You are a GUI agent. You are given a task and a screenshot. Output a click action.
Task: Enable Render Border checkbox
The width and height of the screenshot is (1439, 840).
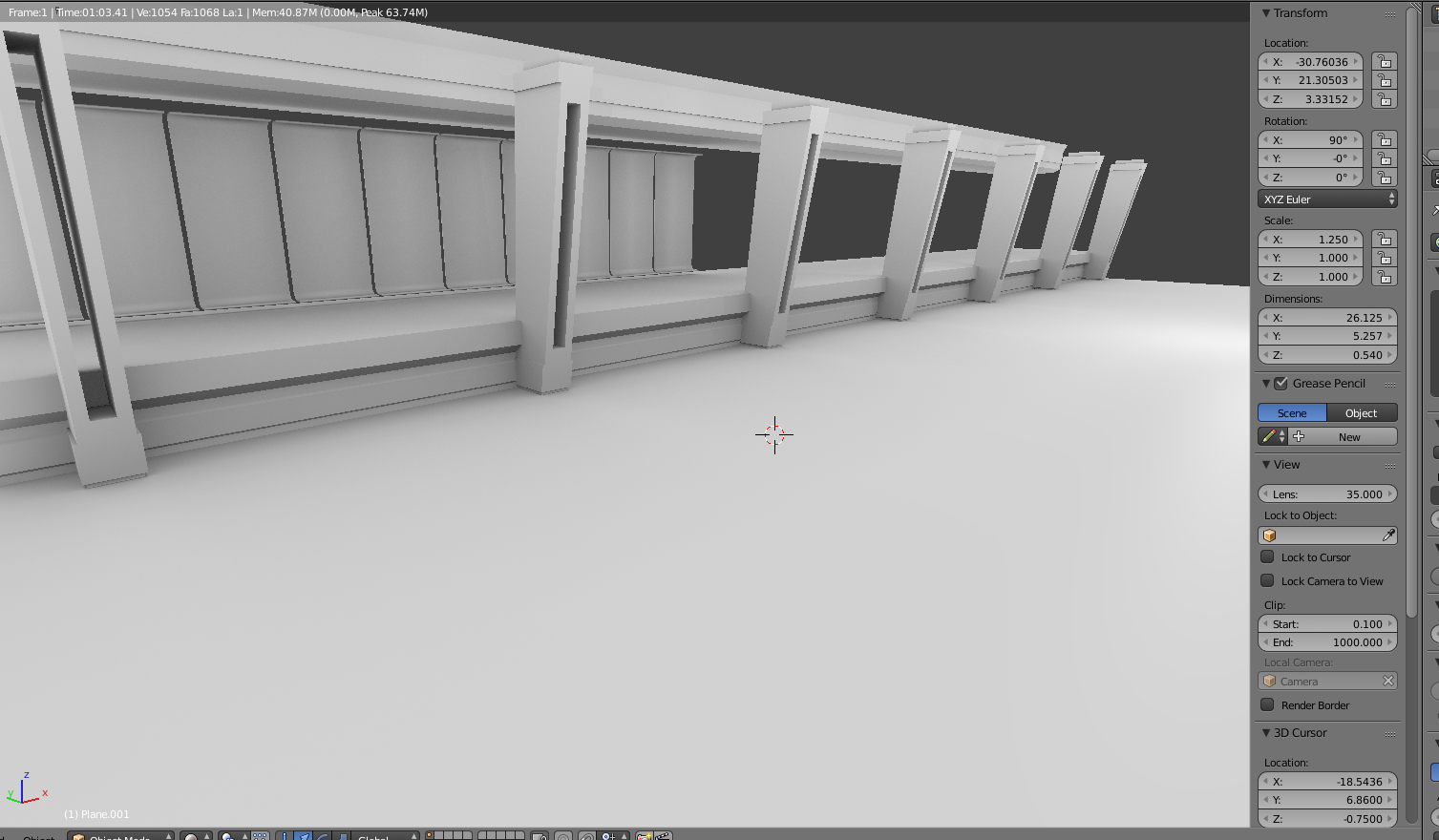click(x=1267, y=704)
